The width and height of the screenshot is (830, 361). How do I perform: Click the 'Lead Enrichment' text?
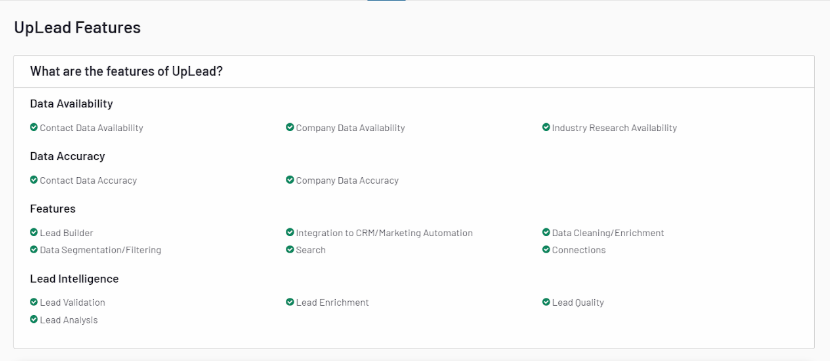tap(332, 303)
